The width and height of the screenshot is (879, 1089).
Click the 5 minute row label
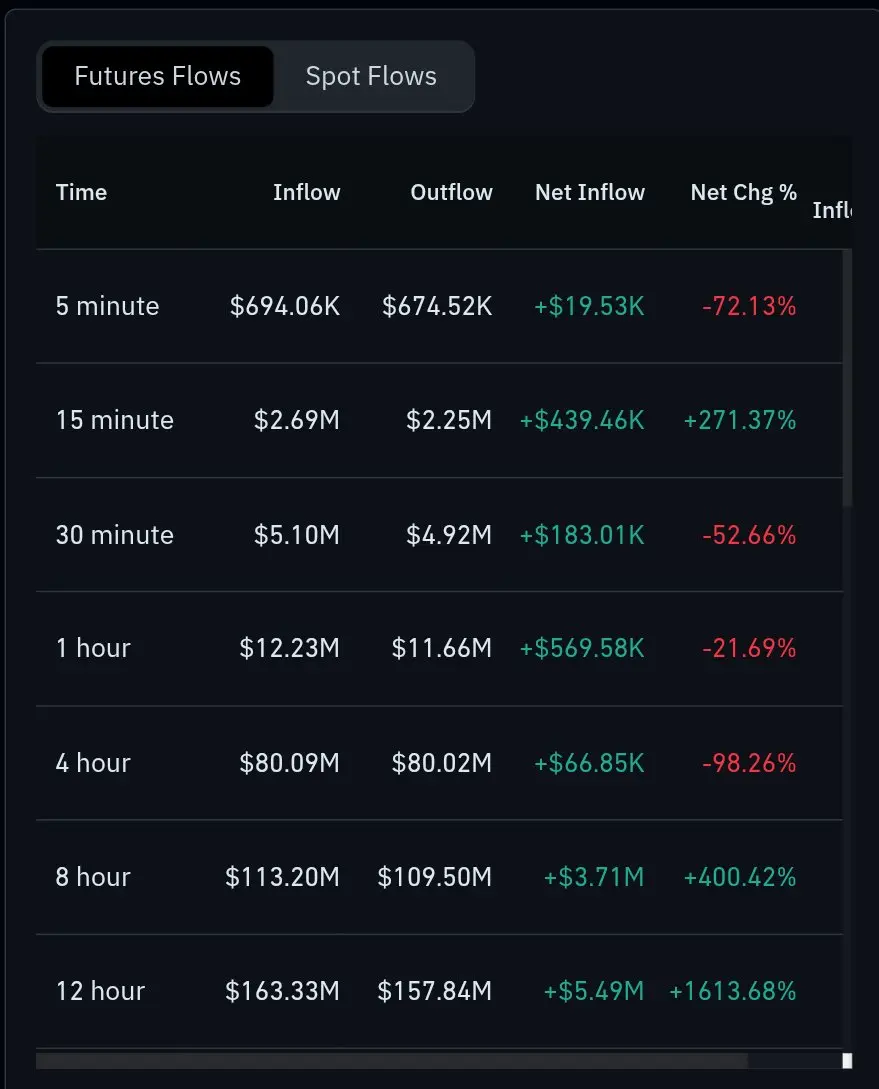click(108, 306)
